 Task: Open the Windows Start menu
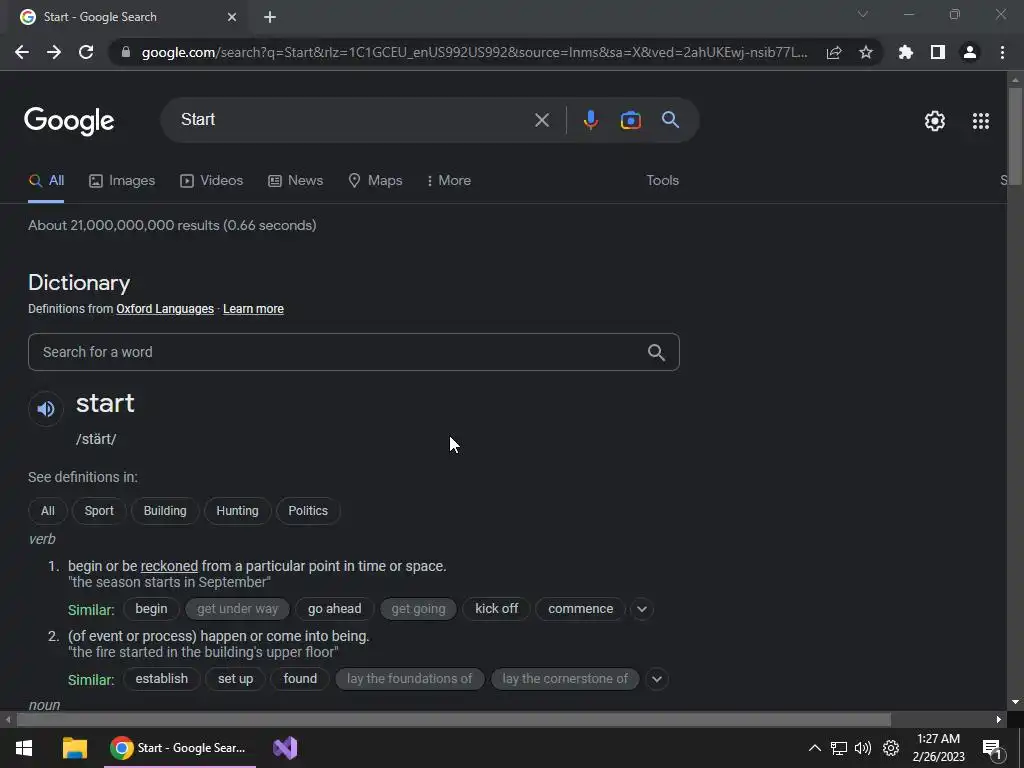tap(24, 748)
